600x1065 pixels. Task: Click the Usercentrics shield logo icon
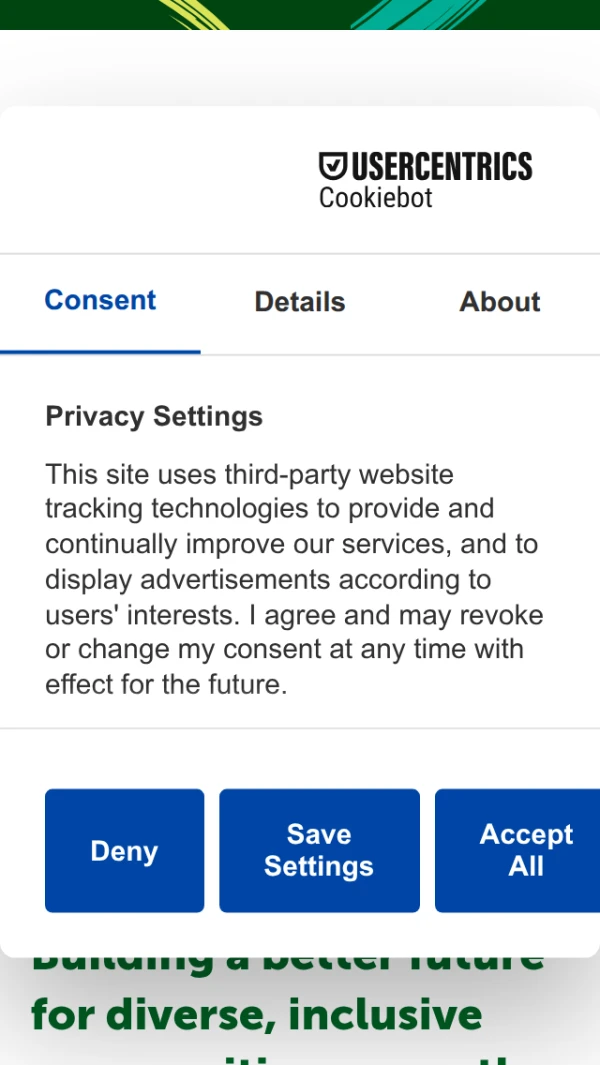pyautogui.click(x=332, y=165)
